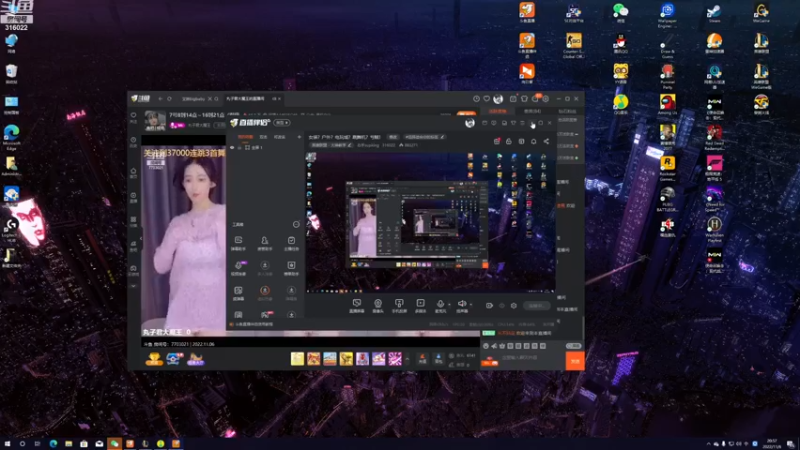Open the 摄像头 camera source in 直播伴侣
This screenshot has height=450, width=800.
click(x=378, y=306)
